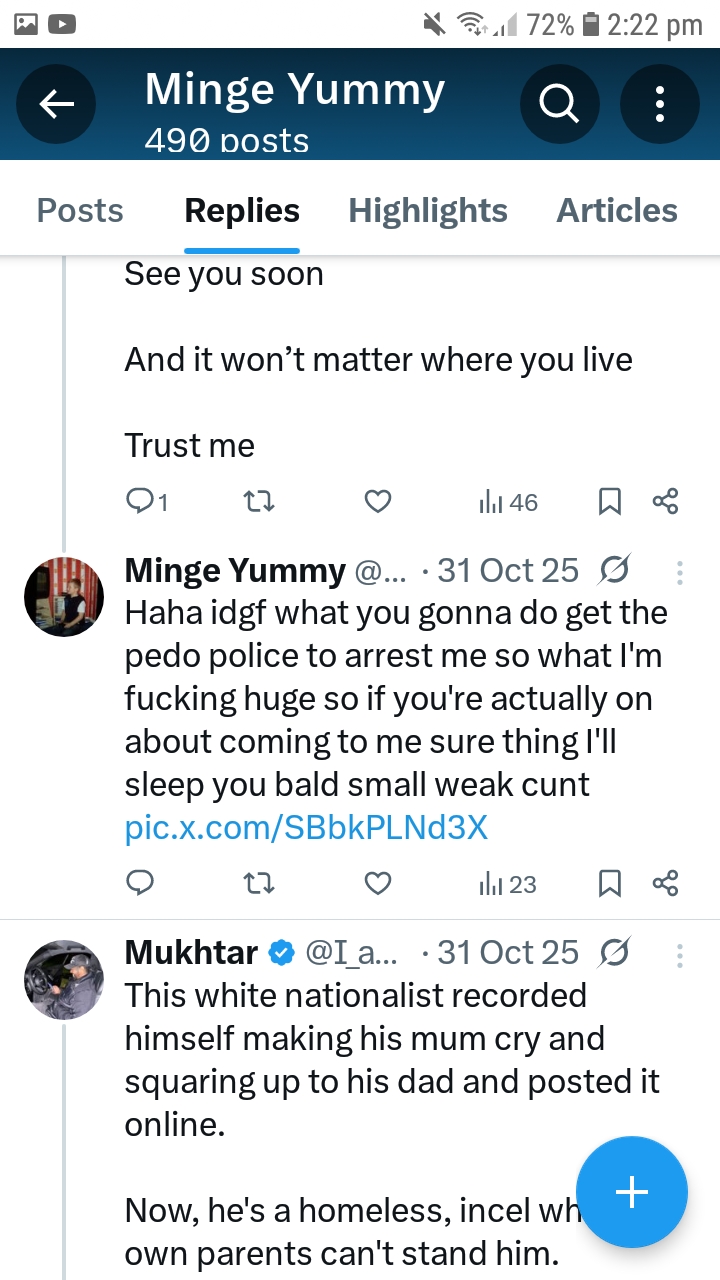Open more options on Minge Yummy post
Screen dimensions: 720x1280
point(680,572)
